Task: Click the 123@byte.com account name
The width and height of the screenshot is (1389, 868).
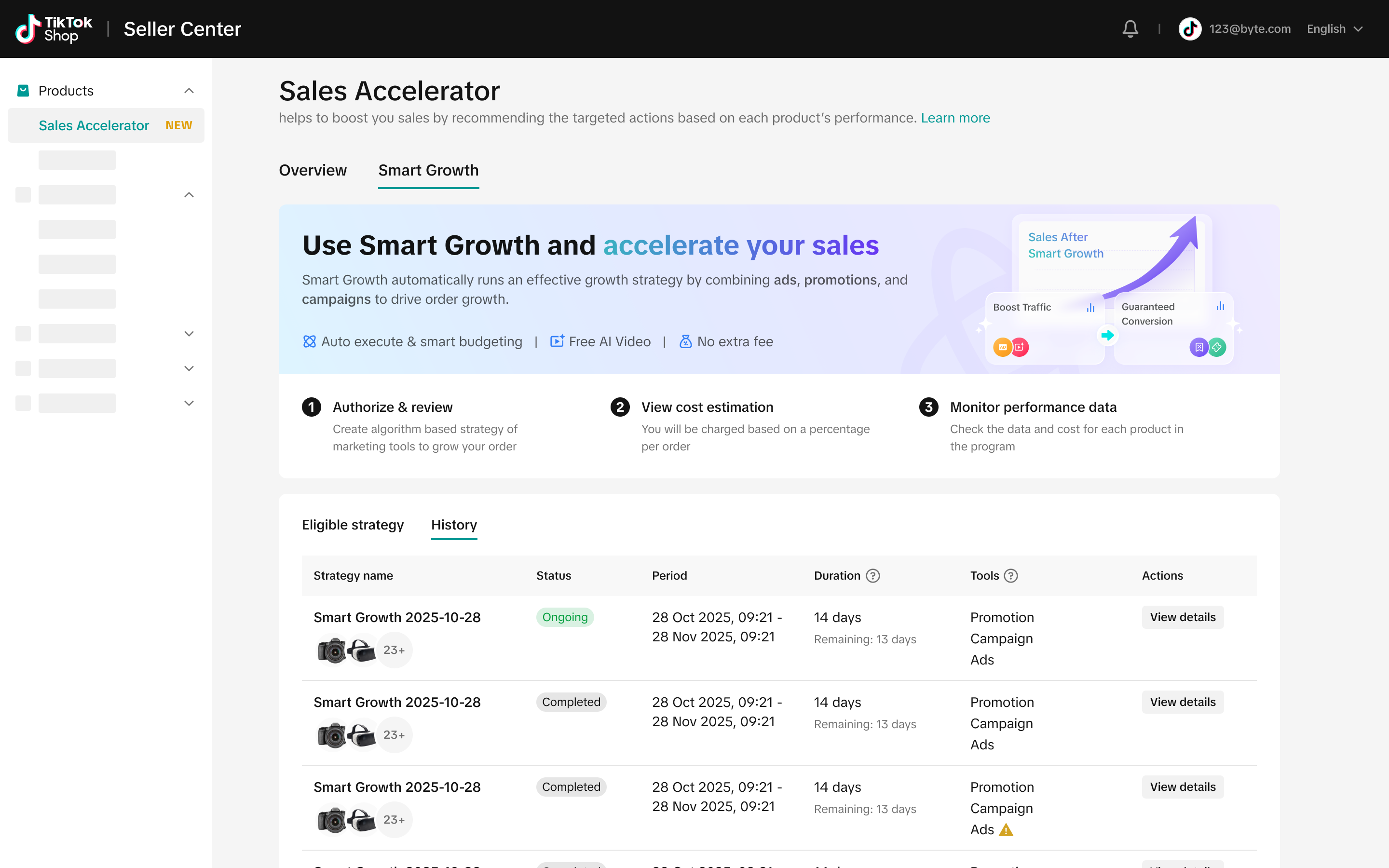Action: point(1250,29)
